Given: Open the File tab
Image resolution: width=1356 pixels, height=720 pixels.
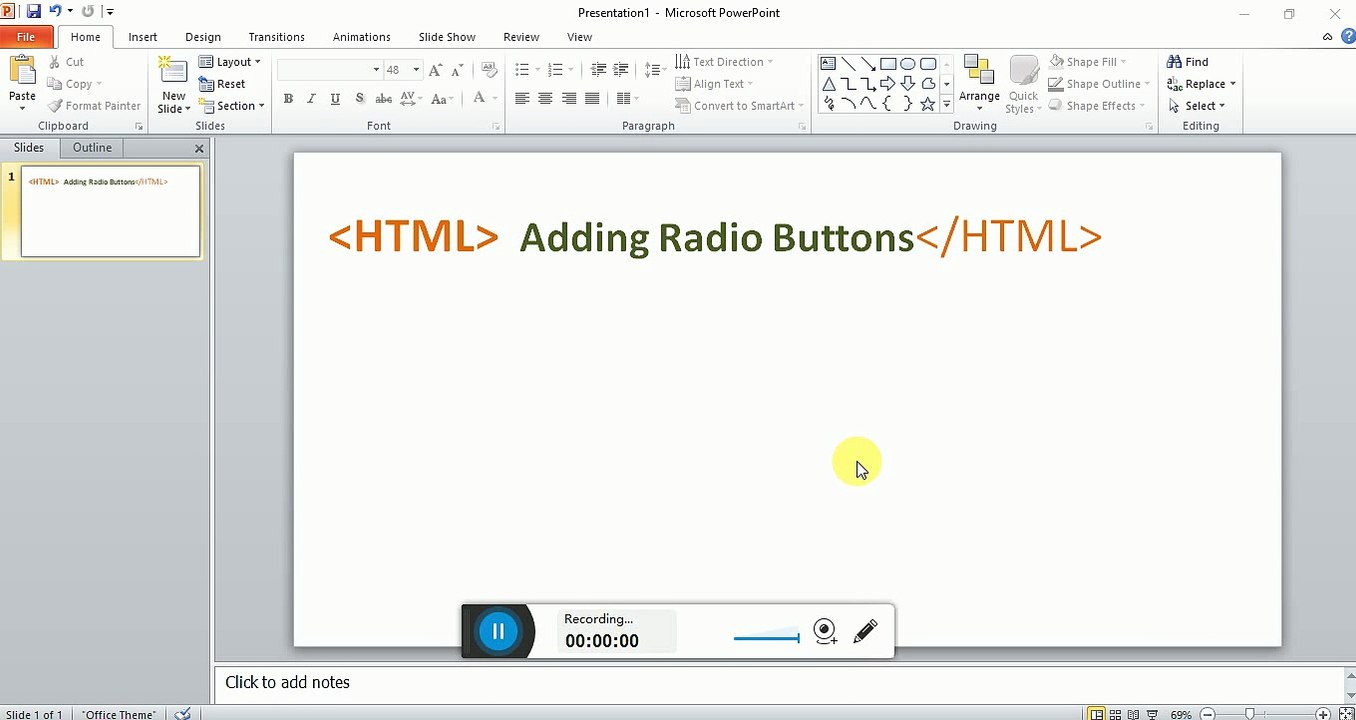Looking at the screenshot, I should (27, 37).
